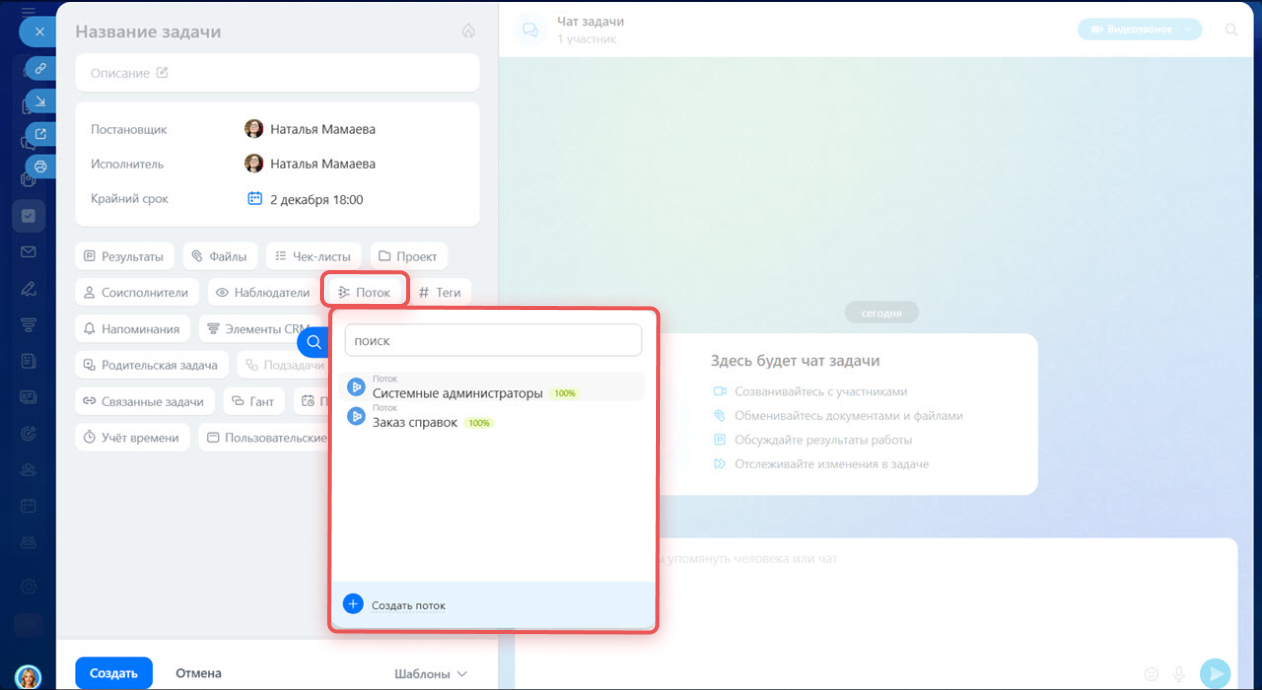Select the Системные администраторы flow
This screenshot has height=690, width=1262.
(x=457, y=393)
